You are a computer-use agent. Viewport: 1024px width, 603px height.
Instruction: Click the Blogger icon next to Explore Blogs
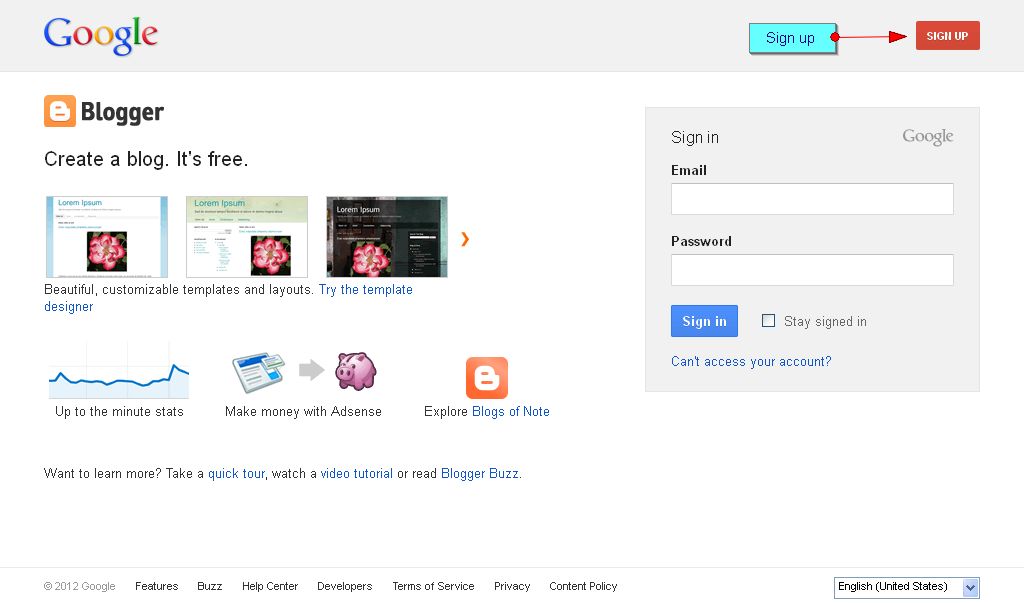point(487,378)
